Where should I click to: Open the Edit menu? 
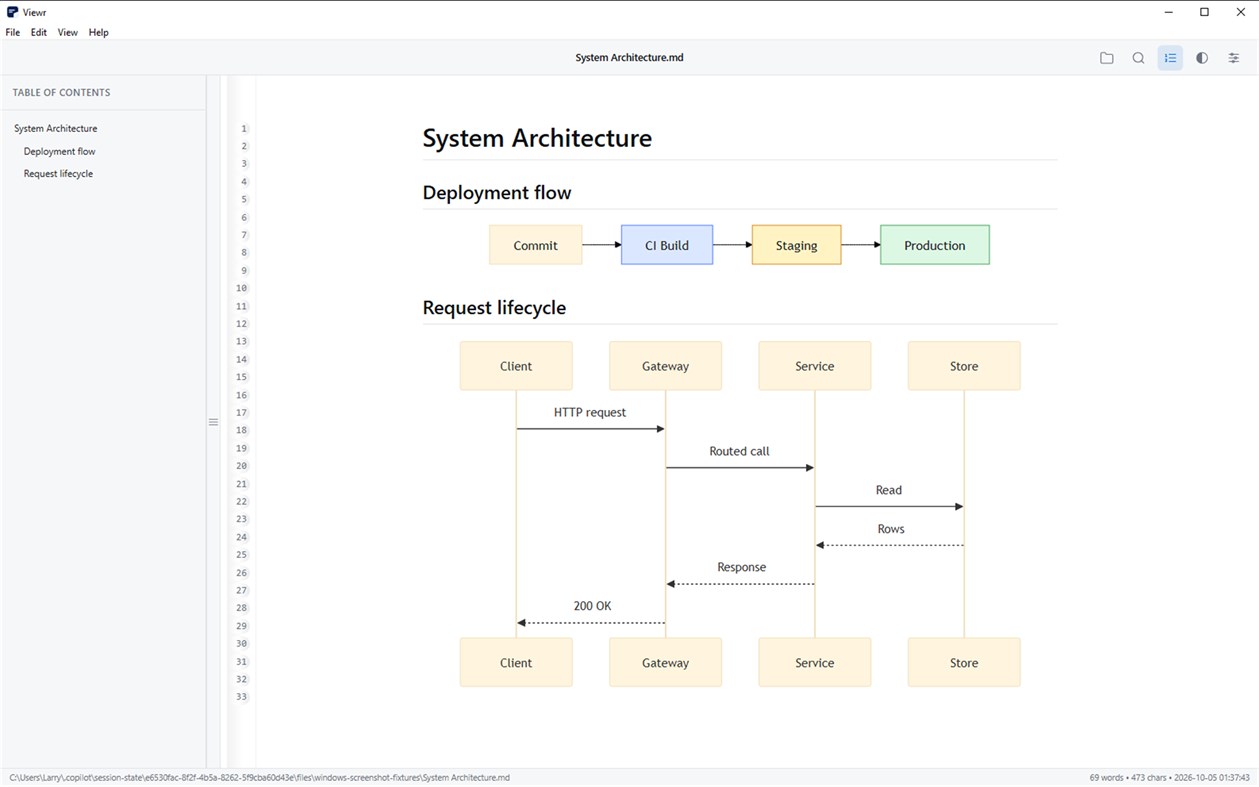click(x=39, y=32)
